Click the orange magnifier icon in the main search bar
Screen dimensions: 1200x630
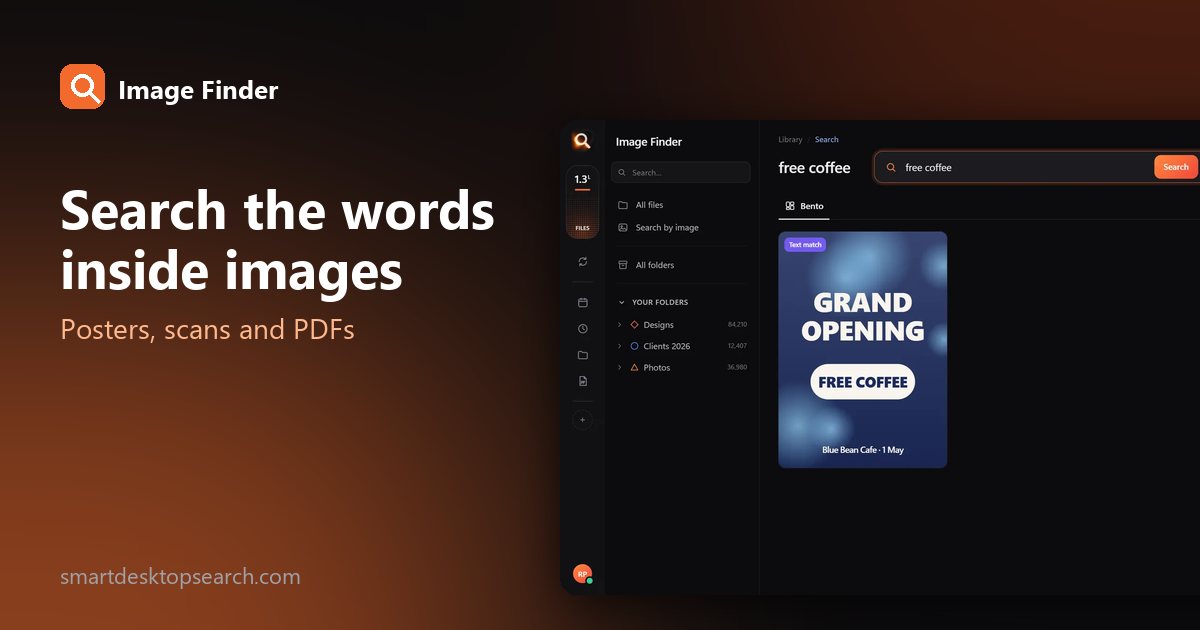click(891, 168)
